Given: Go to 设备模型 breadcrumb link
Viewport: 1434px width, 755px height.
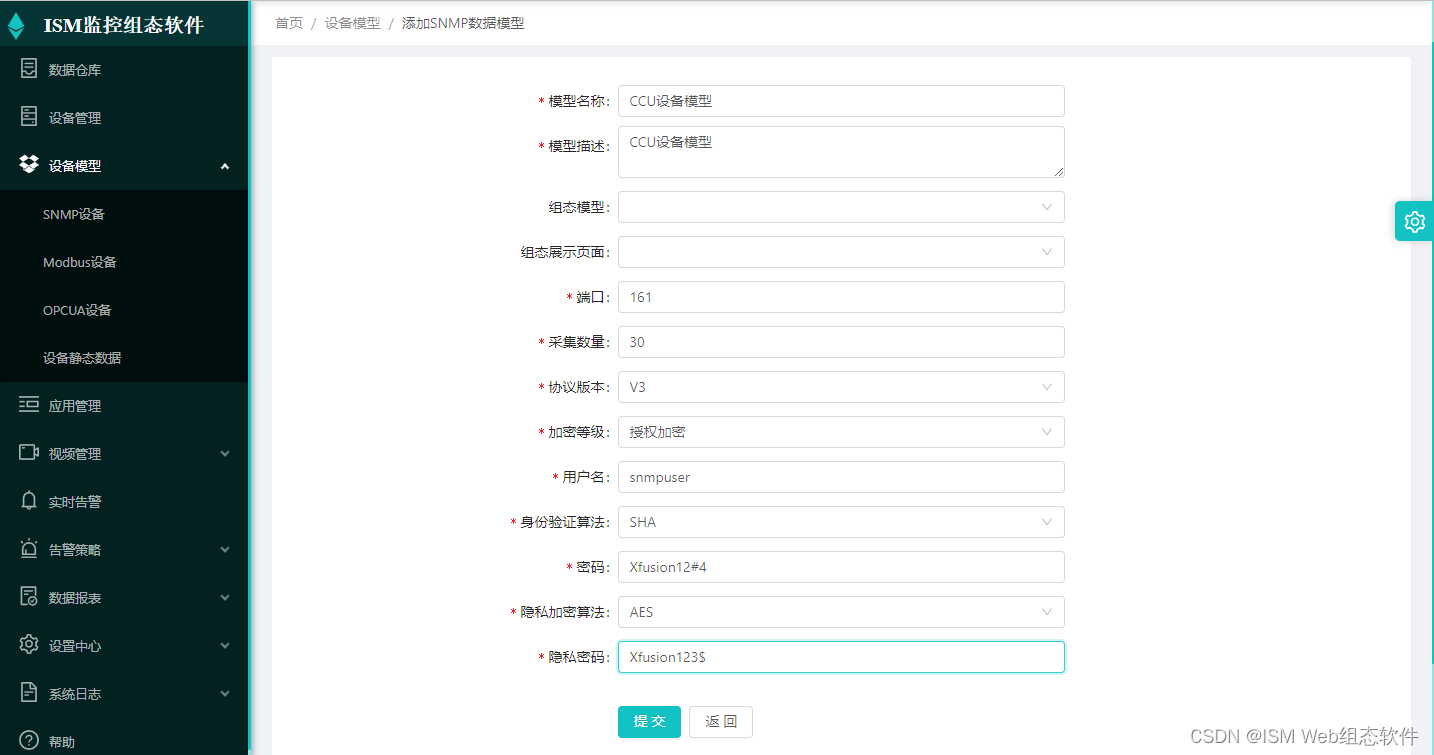Looking at the screenshot, I should (352, 23).
